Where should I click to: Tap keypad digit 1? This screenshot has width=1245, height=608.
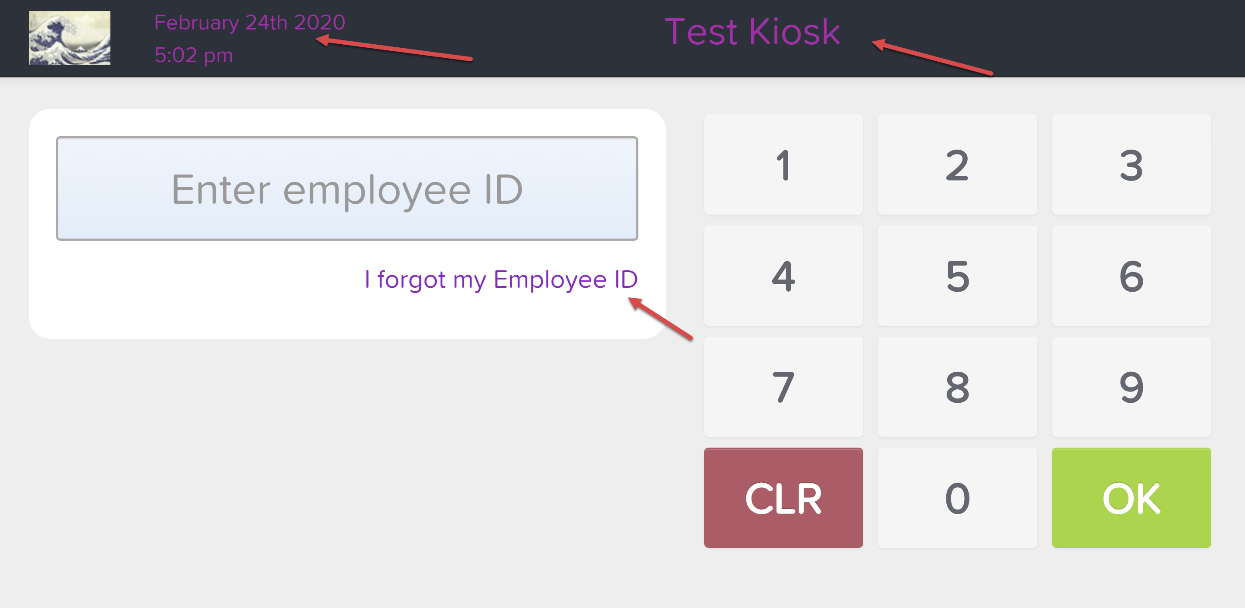[783, 165]
